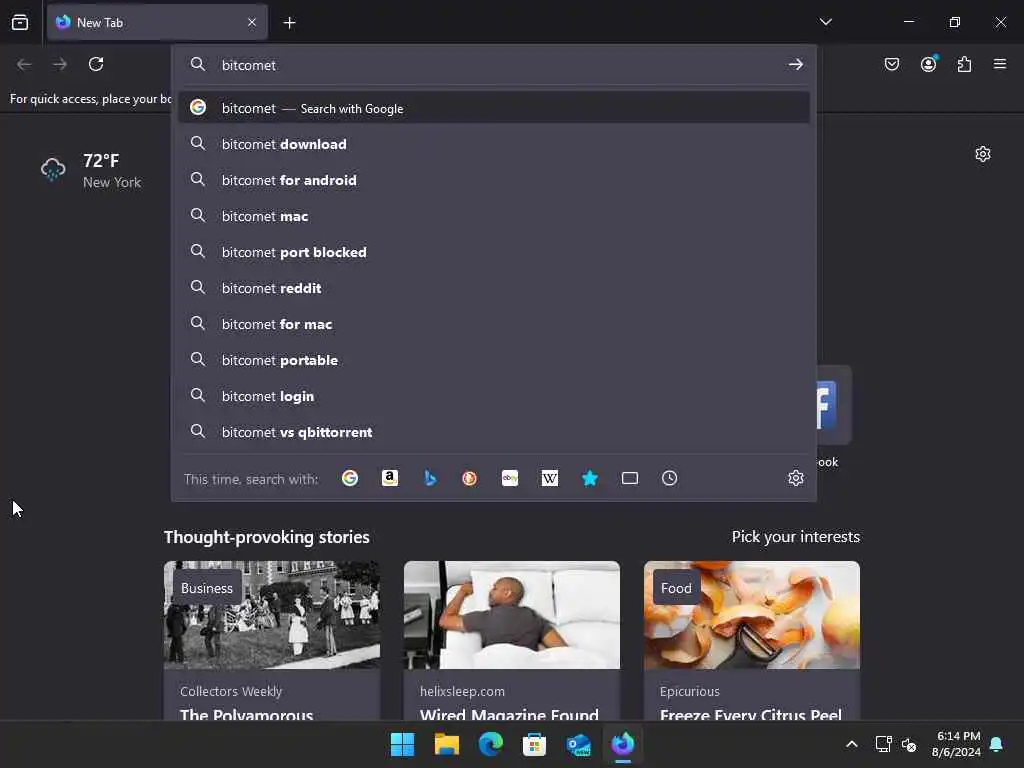Viewport: 1024px width, 768px height.
Task: Choose suggestion bitcomet download
Action: (x=494, y=144)
